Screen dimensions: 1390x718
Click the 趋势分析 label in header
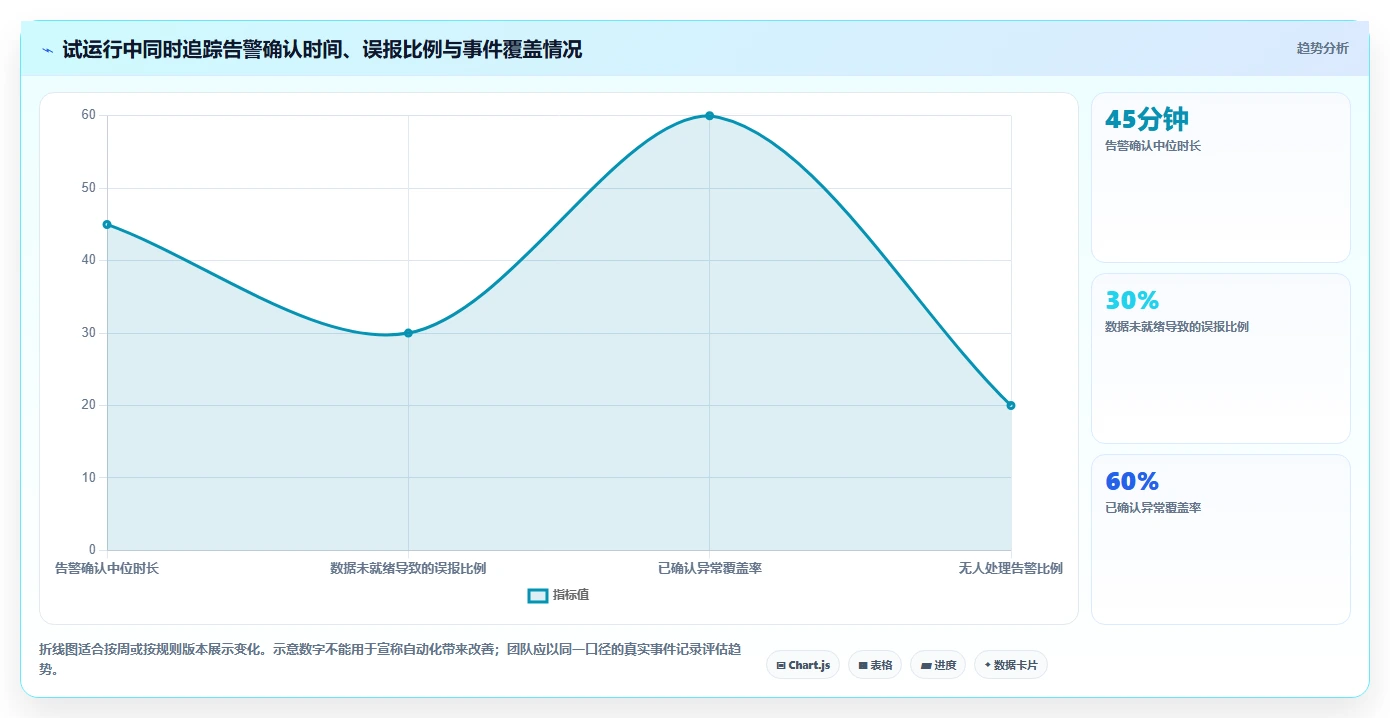[1322, 48]
